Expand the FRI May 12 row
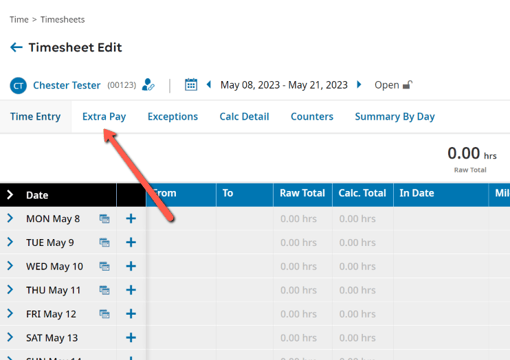Image resolution: width=510 pixels, height=360 pixels. coord(10,313)
